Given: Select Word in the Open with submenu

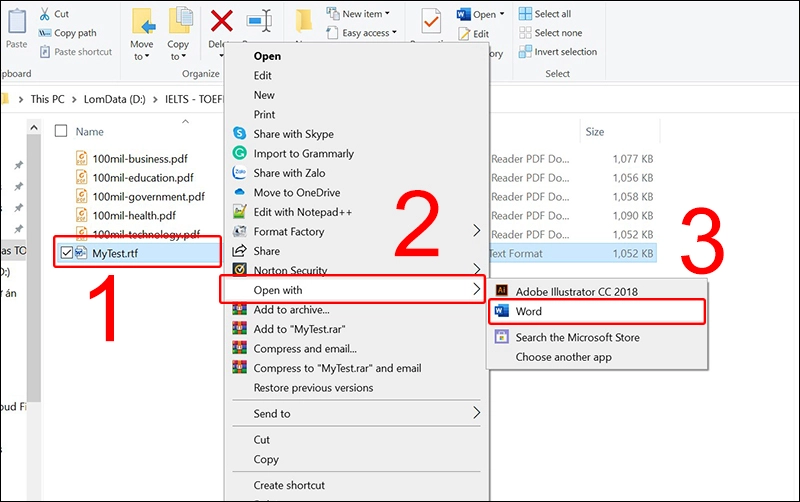Looking at the screenshot, I should [597, 311].
